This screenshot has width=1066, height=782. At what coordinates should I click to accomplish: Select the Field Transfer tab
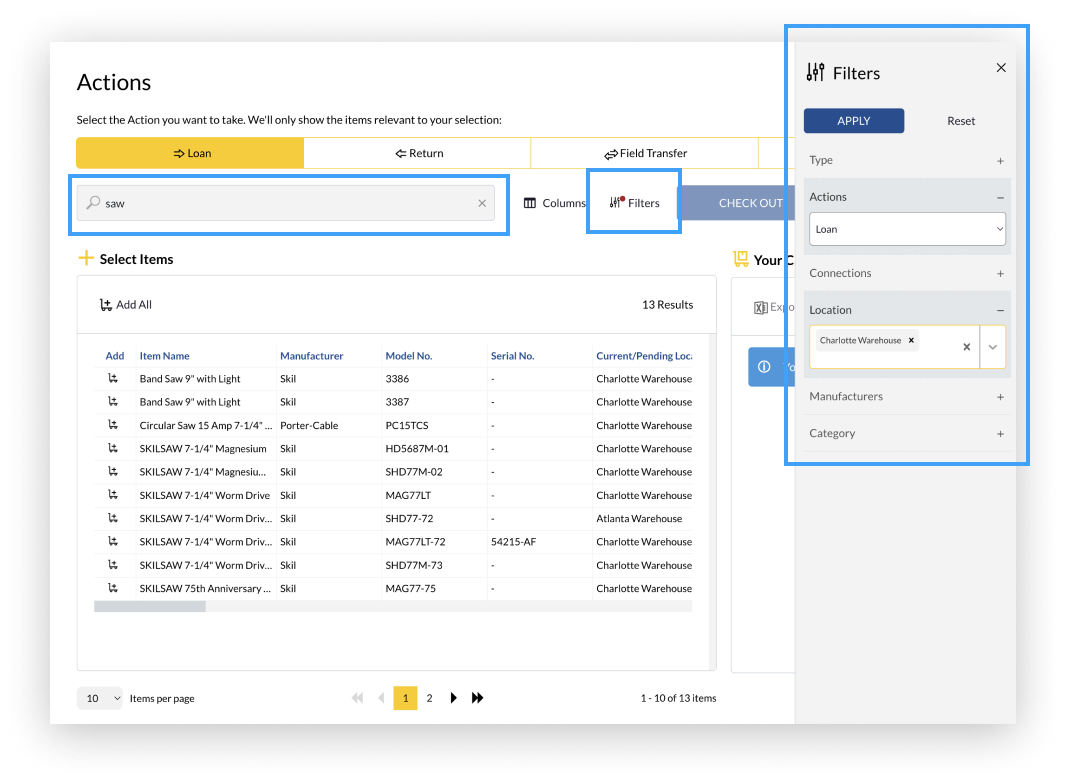point(645,153)
